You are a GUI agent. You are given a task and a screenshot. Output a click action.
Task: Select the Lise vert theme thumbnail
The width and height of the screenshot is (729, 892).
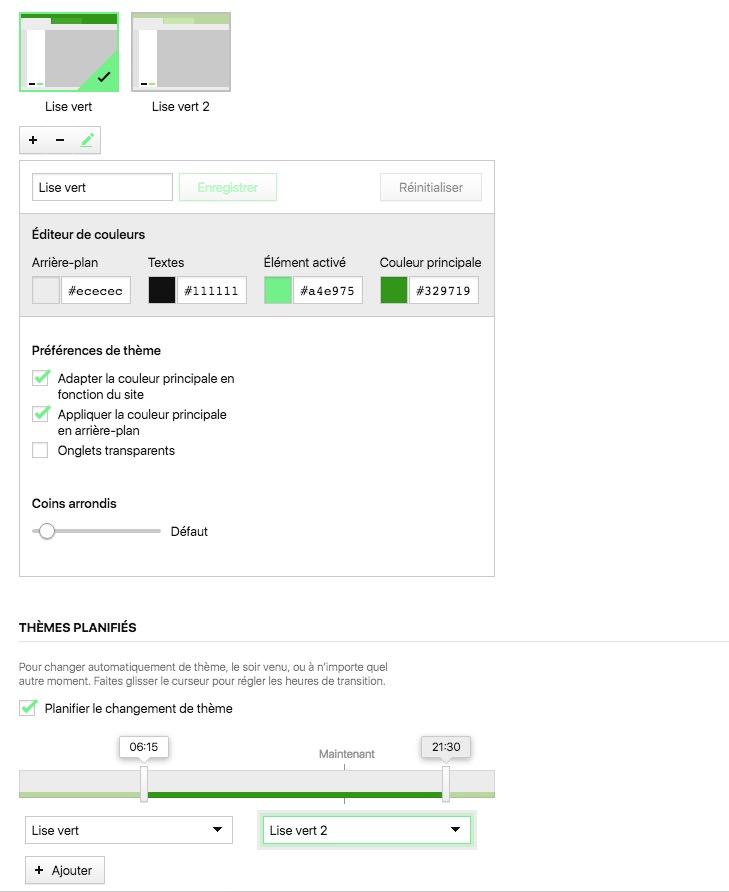coord(69,52)
